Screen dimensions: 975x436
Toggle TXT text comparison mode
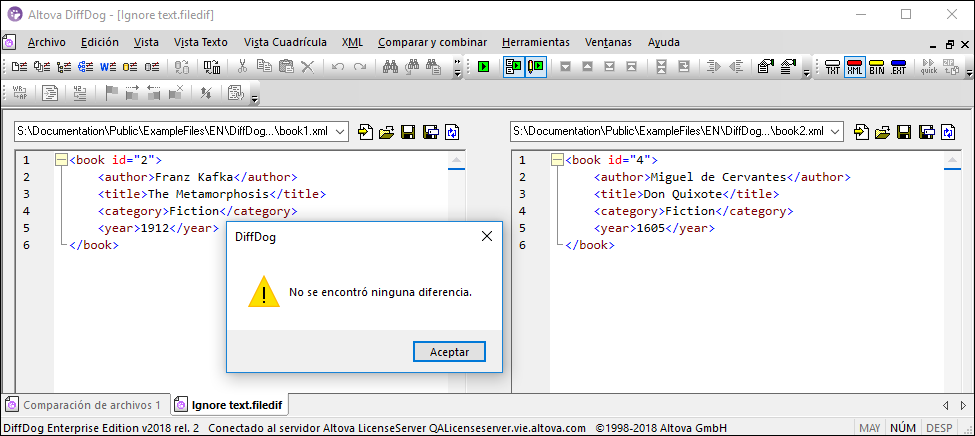[x=832, y=67]
